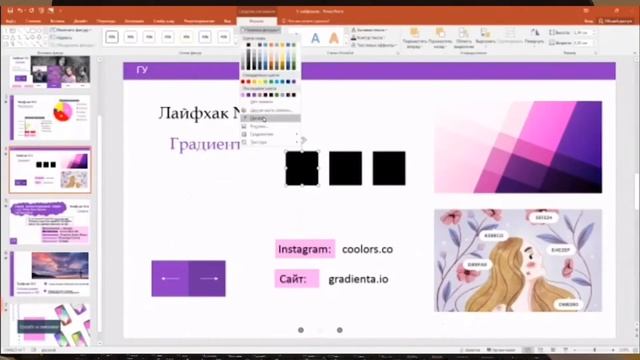Image resolution: width=640 pixels, height=360 pixels.
Task: Apply the fourth shape style preset
Action: (x=168, y=37)
